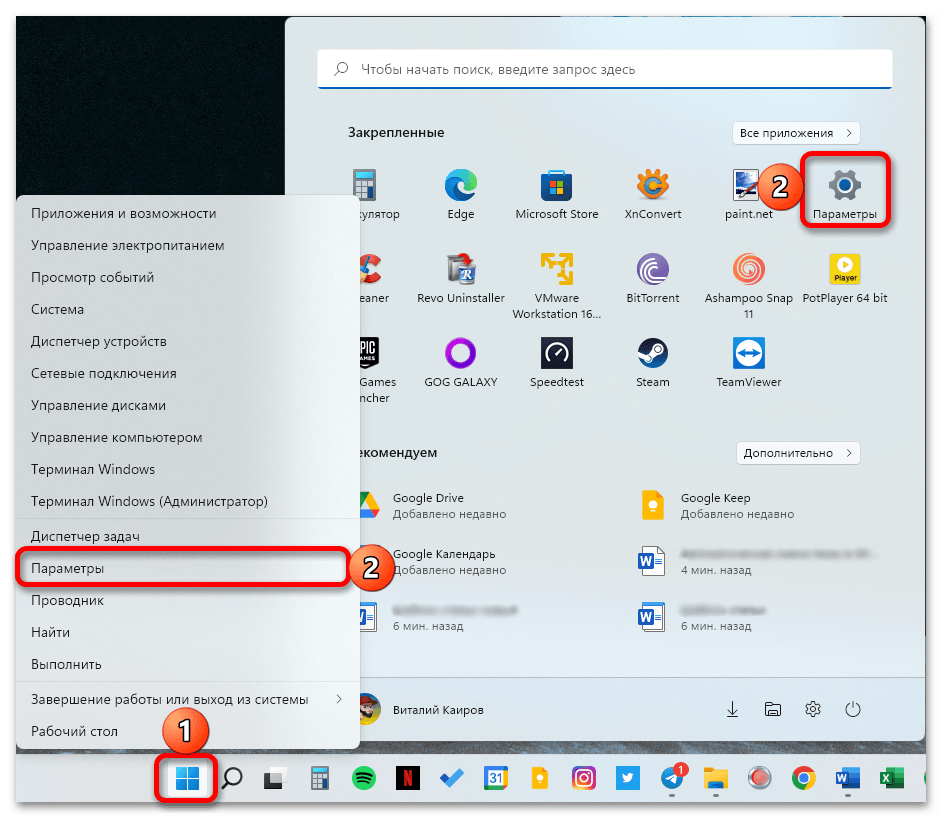Open Управление компьютером from context menu
This screenshot has width=942, height=818.
coord(187,437)
